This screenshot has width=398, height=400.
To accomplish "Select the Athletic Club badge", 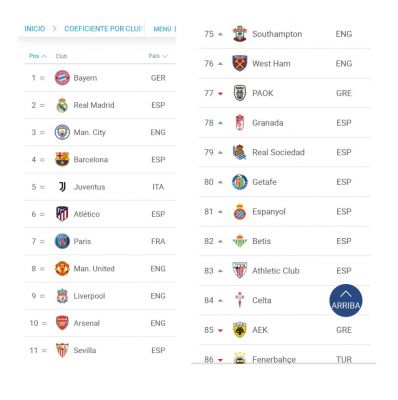I will coord(240,271).
